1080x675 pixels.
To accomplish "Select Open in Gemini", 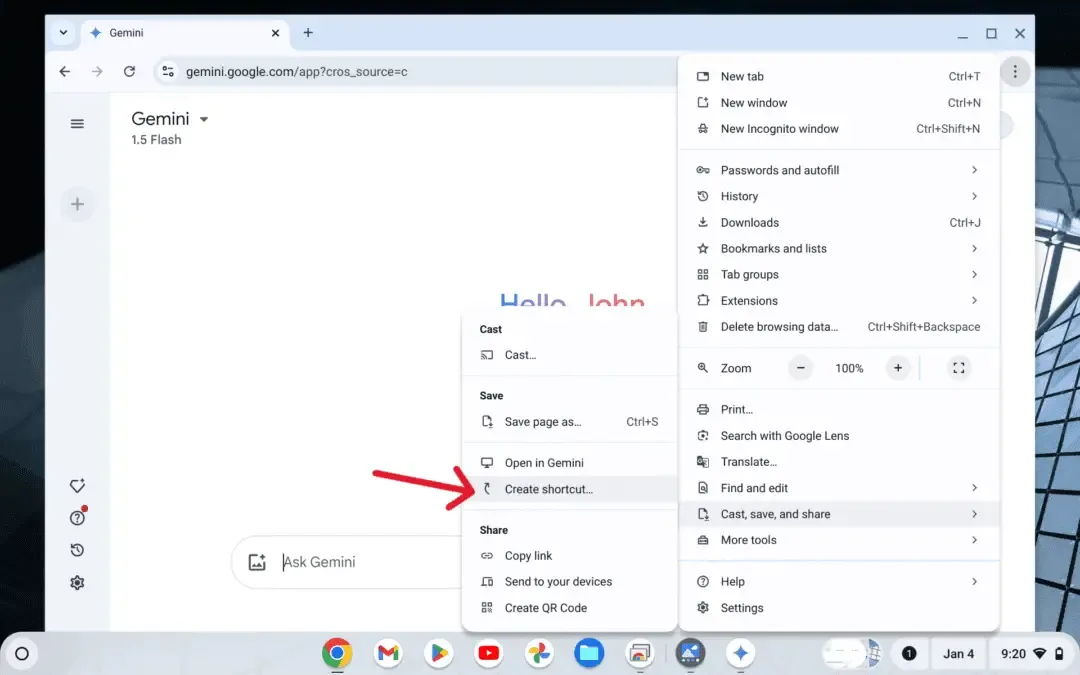I will coord(570,463).
